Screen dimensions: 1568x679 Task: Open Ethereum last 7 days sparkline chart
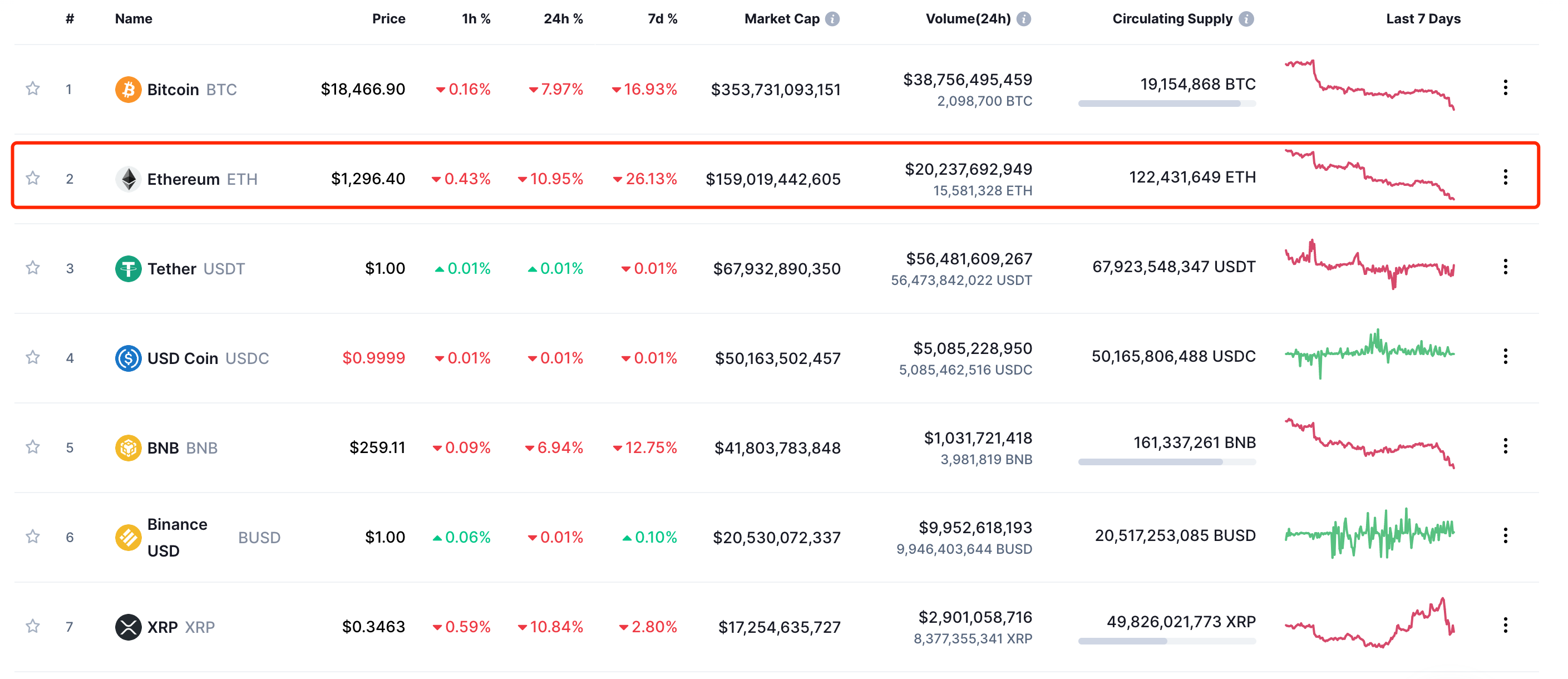pyautogui.click(x=1369, y=175)
